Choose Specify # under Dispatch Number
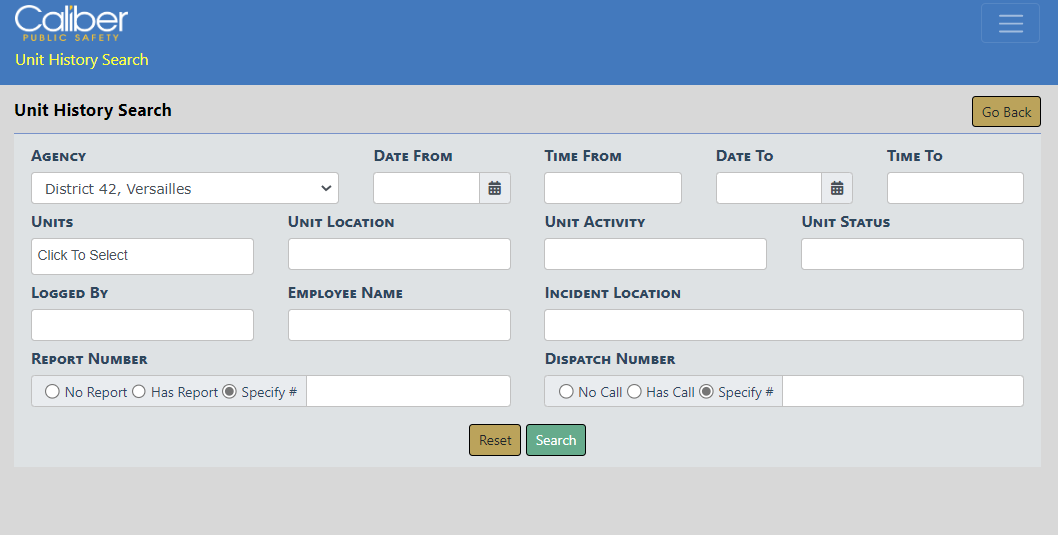Viewport: 1058px width, 535px height. (x=706, y=392)
